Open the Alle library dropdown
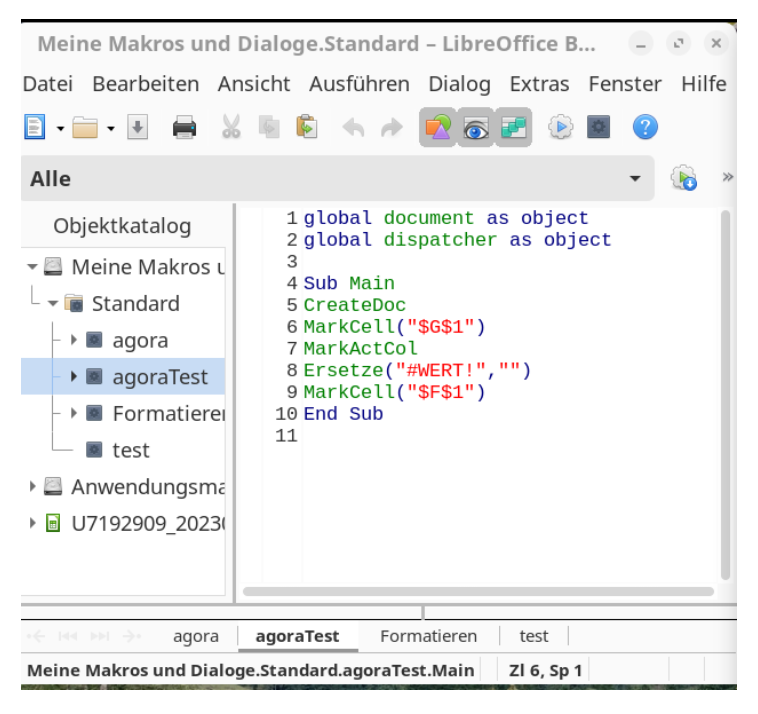Screen dimensions: 758x714 coord(337,178)
